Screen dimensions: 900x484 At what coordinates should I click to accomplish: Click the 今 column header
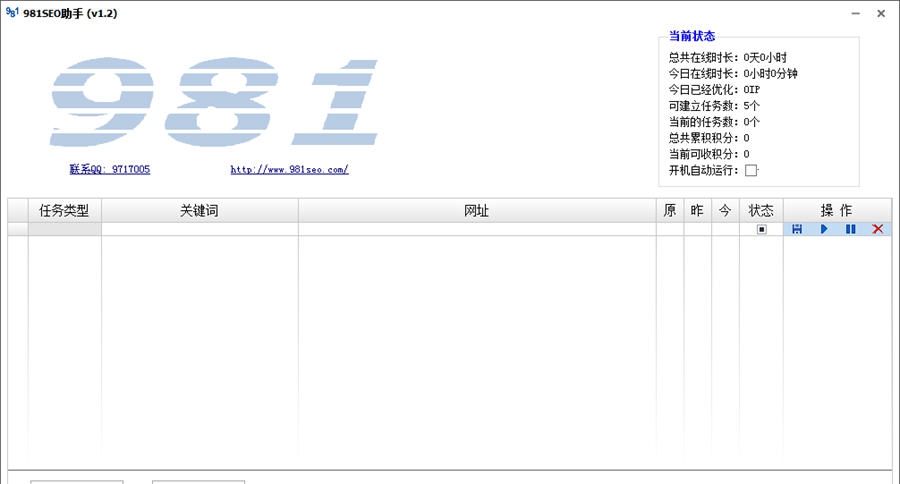point(726,211)
